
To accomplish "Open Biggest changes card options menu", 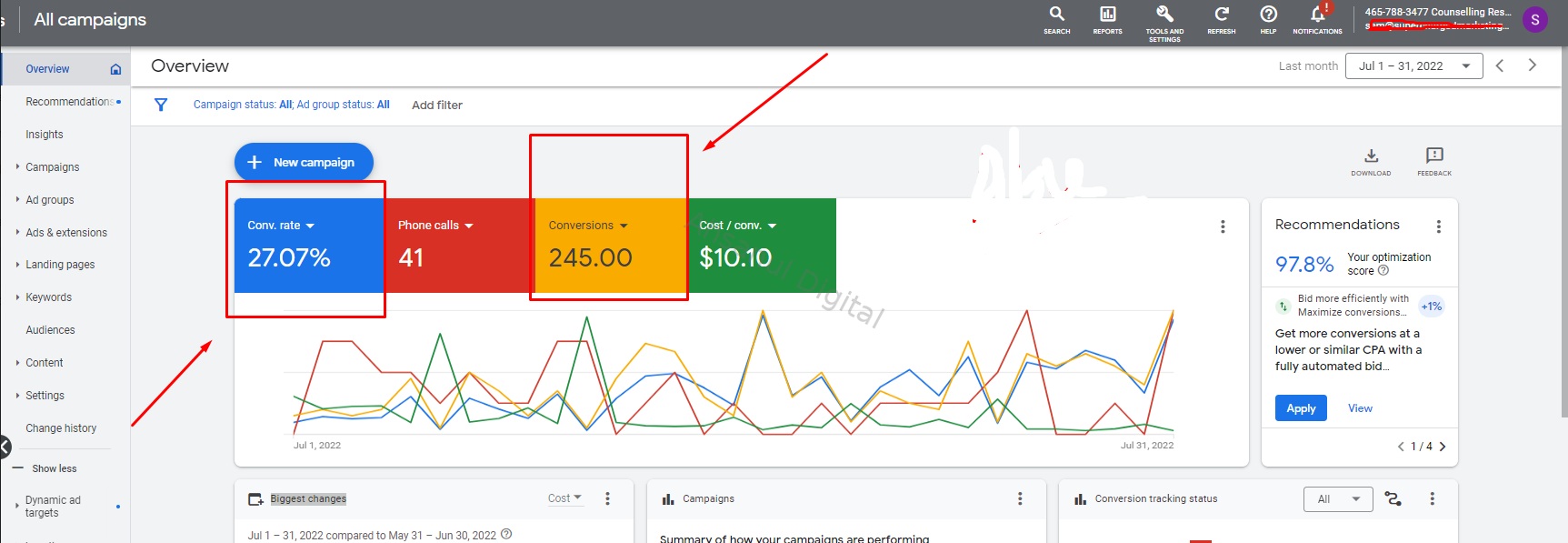I will [608, 498].
